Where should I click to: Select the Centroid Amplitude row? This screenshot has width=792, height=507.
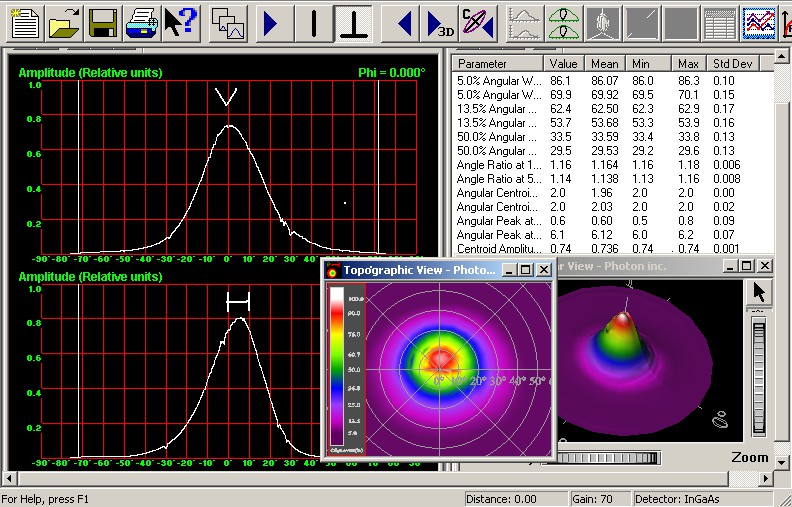tap(498, 248)
